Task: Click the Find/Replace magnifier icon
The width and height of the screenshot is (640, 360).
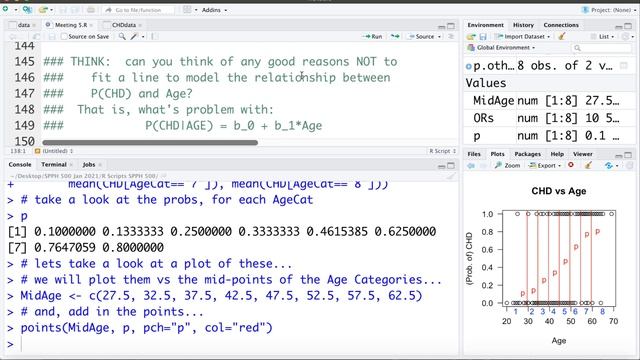Action: [x=122, y=36]
